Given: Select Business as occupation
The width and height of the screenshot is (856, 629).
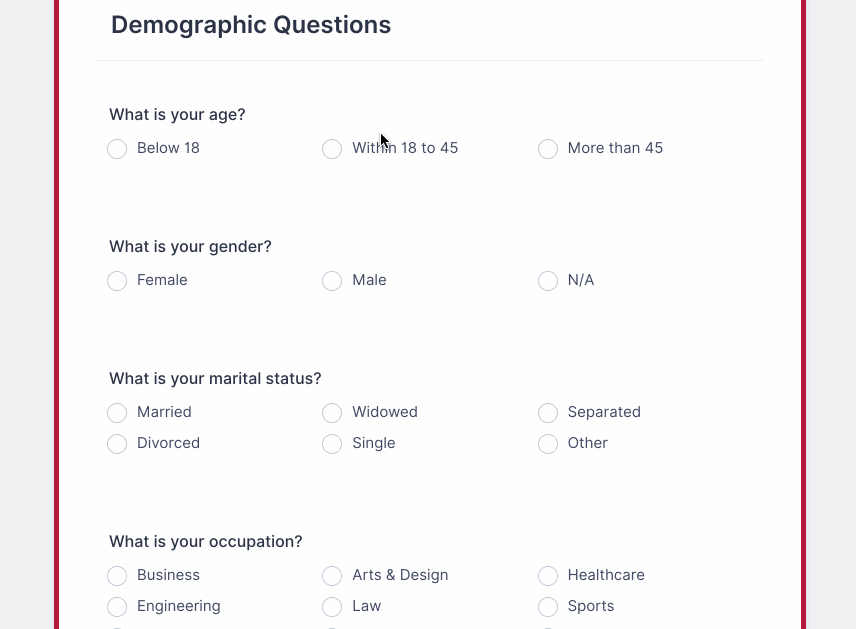Looking at the screenshot, I should click(117, 576).
